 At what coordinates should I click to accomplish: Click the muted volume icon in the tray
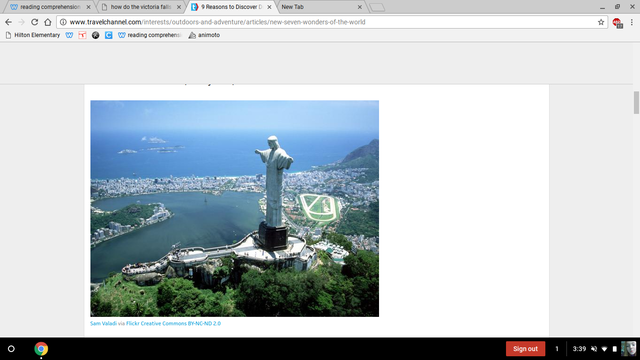click(594, 349)
